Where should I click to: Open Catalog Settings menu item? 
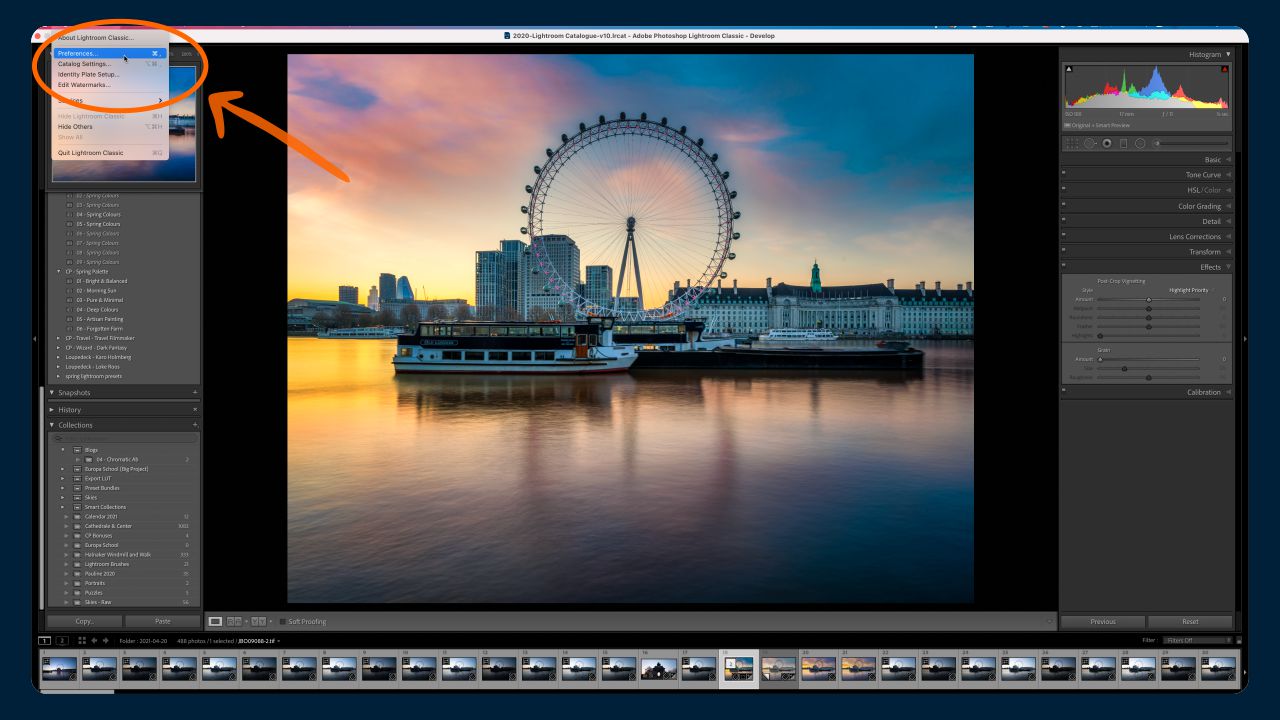[x=109, y=64]
